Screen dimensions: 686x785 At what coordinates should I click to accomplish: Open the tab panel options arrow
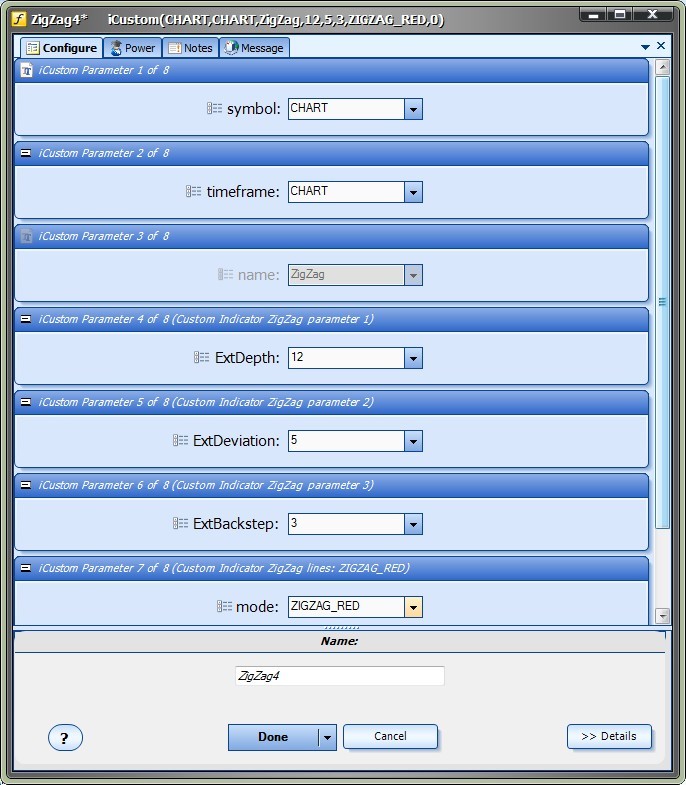click(x=645, y=47)
